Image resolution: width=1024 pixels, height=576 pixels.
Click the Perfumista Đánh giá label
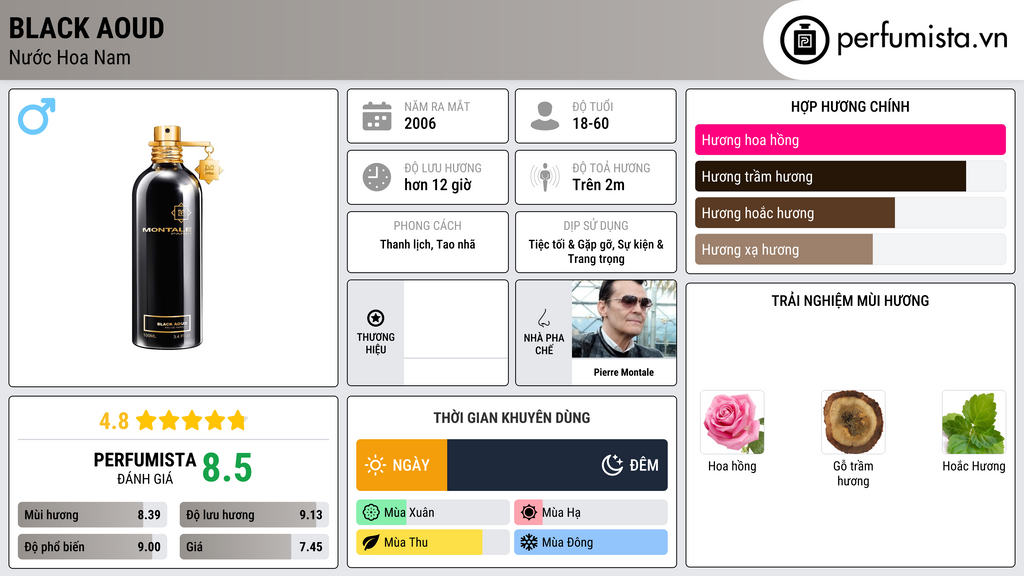pos(144,468)
